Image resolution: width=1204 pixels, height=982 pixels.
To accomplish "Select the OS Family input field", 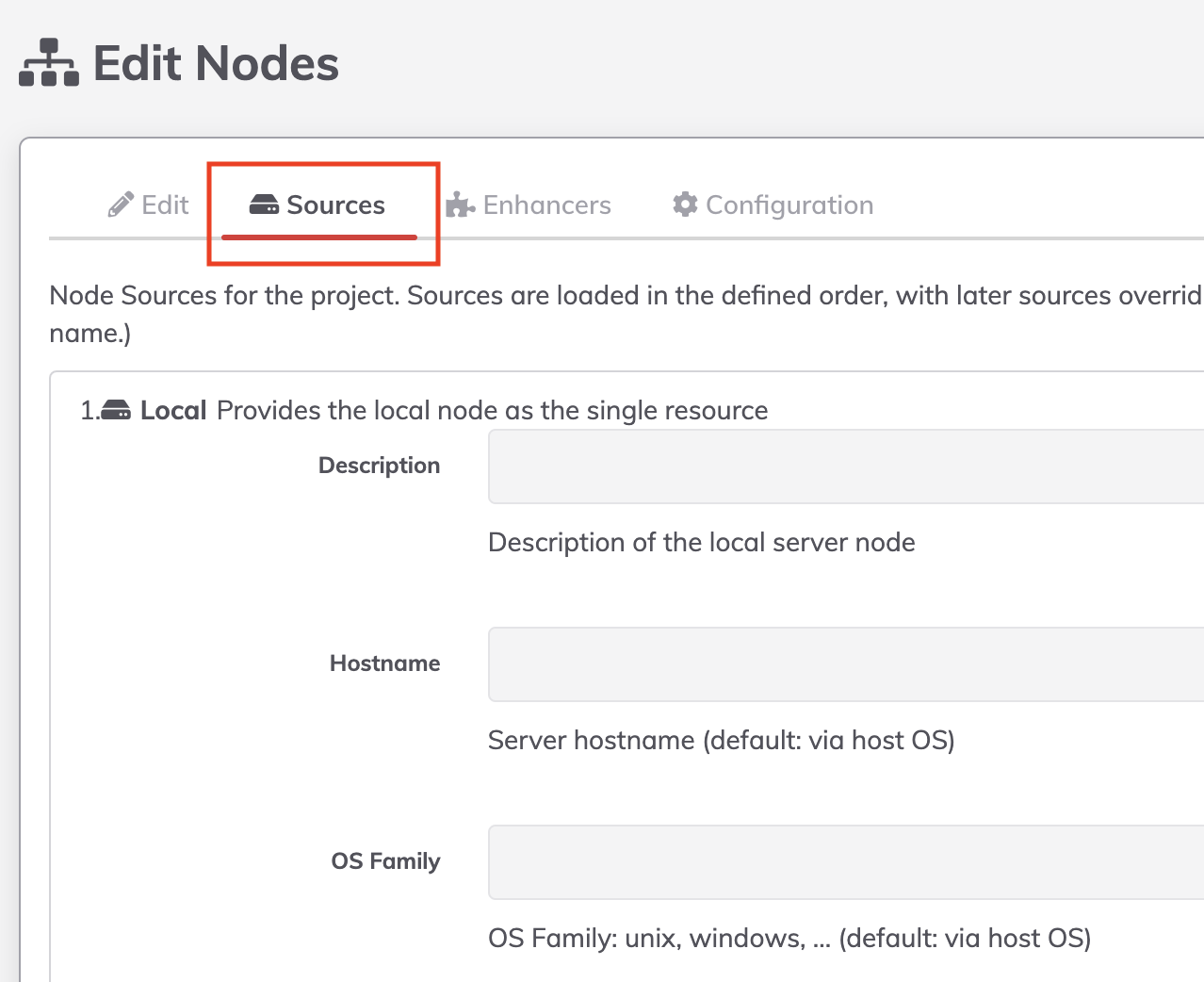I will tap(846, 862).
